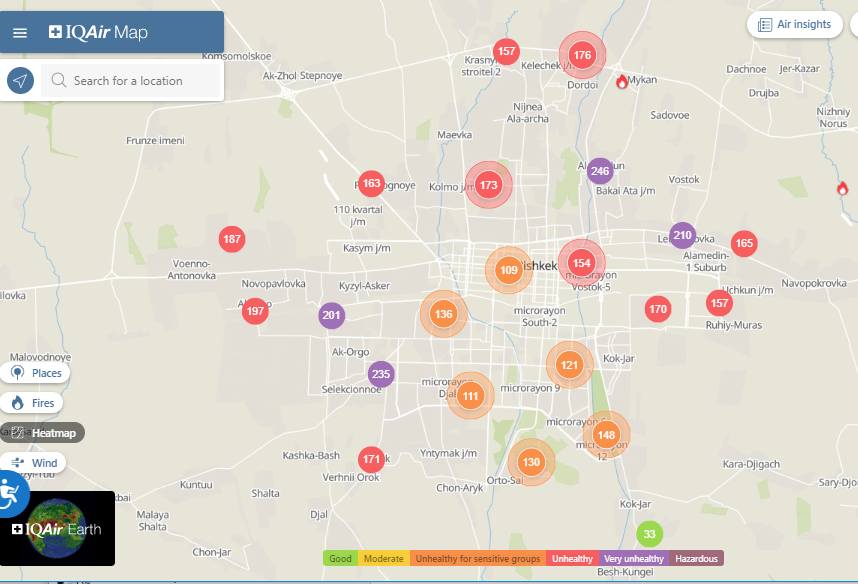Click the IQAir Map logo link
Screen dimensions: 858x584
tap(98, 33)
